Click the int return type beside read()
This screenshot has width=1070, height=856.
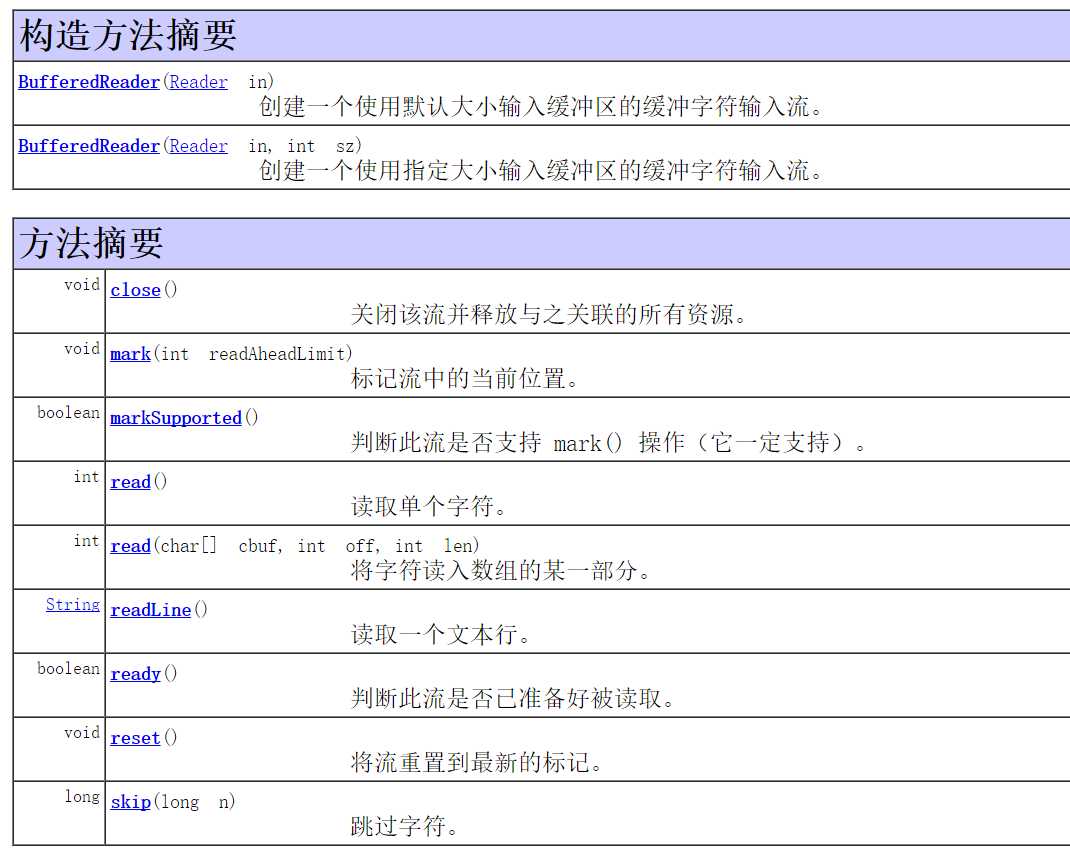(x=87, y=477)
